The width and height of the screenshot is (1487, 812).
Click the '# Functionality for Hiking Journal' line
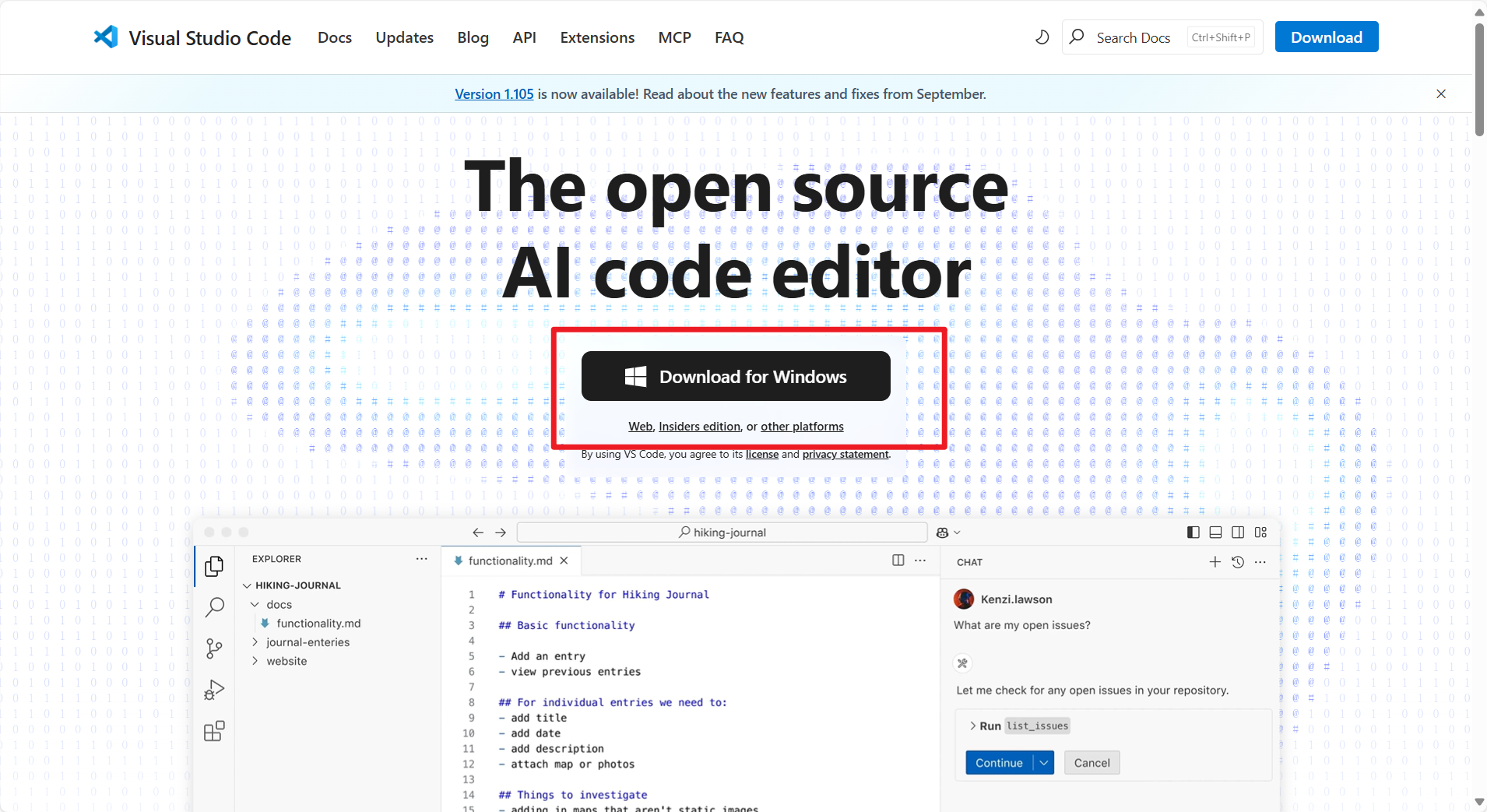tap(603, 595)
